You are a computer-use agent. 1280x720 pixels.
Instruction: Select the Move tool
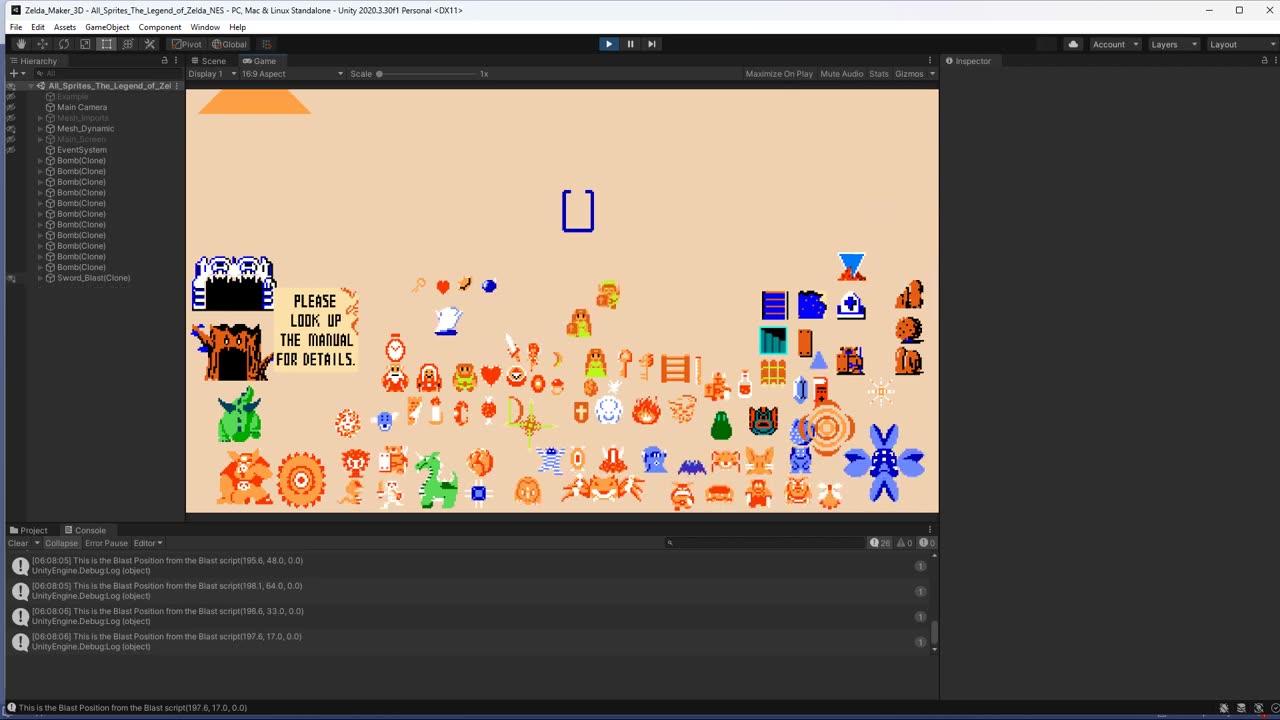point(42,44)
